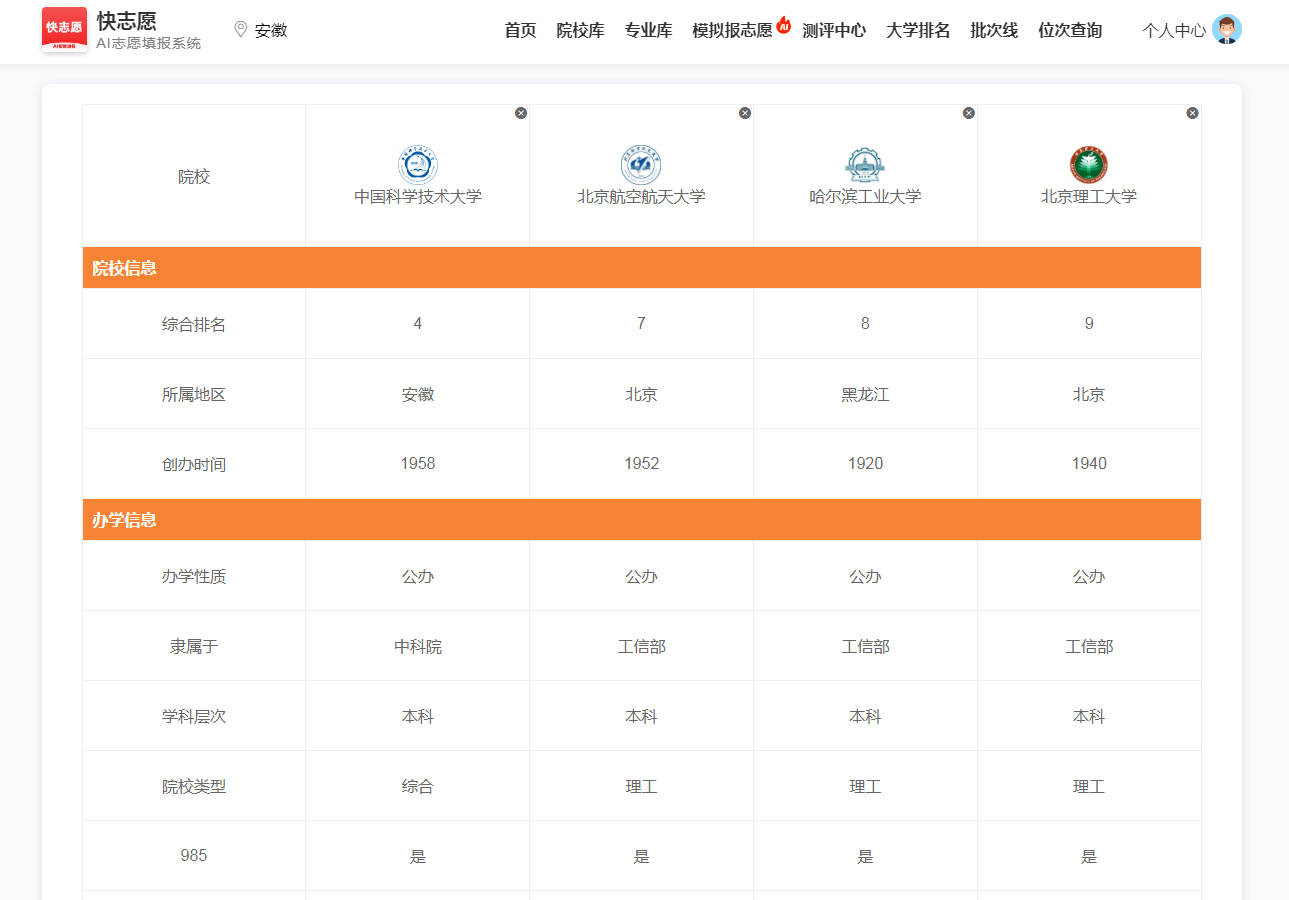Click the 中科院 affiliation cell
The image size is (1289, 900).
click(x=418, y=646)
